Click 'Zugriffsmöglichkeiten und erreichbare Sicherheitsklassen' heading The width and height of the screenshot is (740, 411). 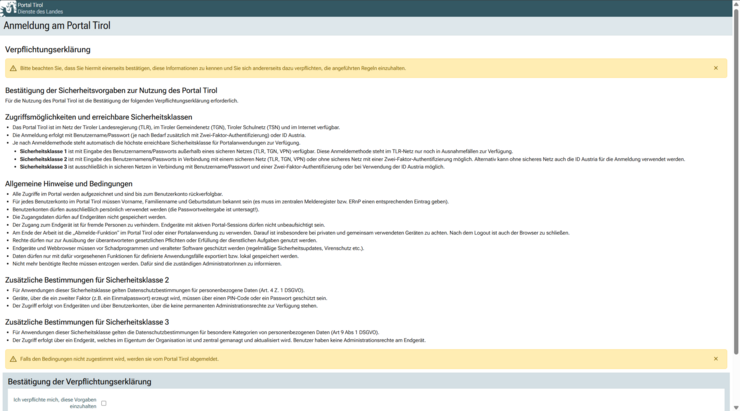click(99, 117)
